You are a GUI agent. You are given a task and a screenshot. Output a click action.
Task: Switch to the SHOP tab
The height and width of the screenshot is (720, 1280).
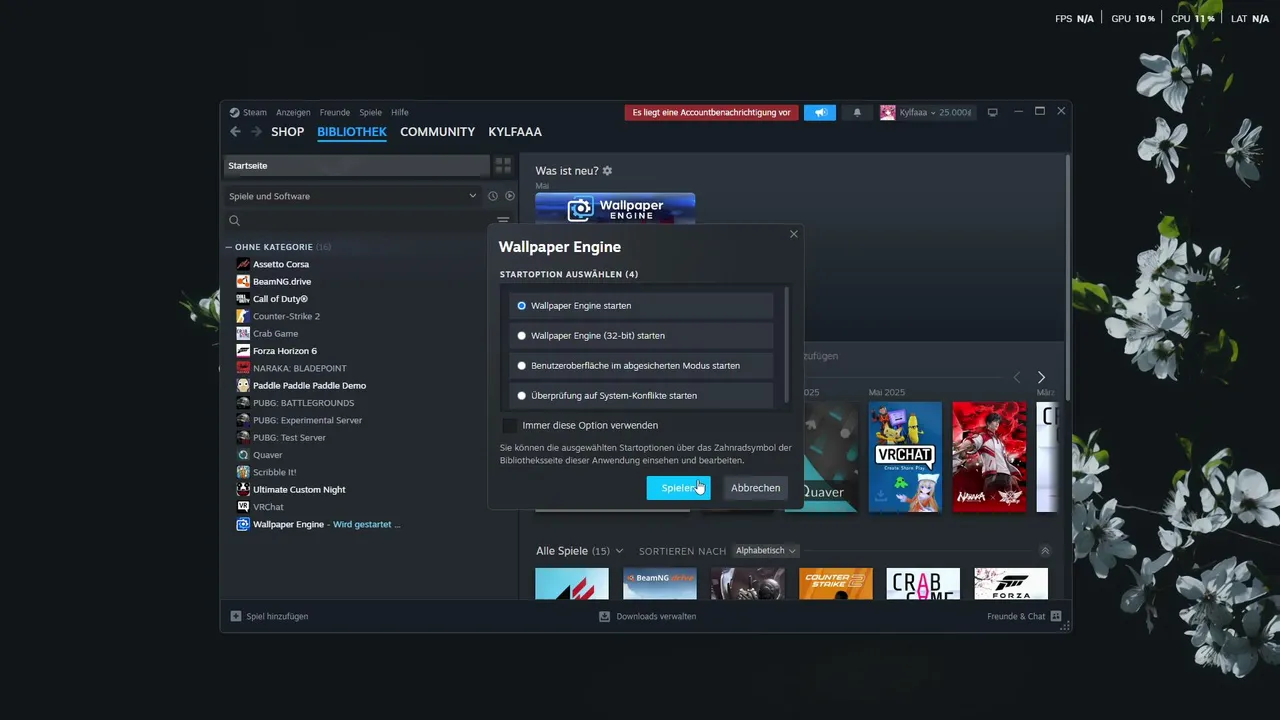(287, 132)
